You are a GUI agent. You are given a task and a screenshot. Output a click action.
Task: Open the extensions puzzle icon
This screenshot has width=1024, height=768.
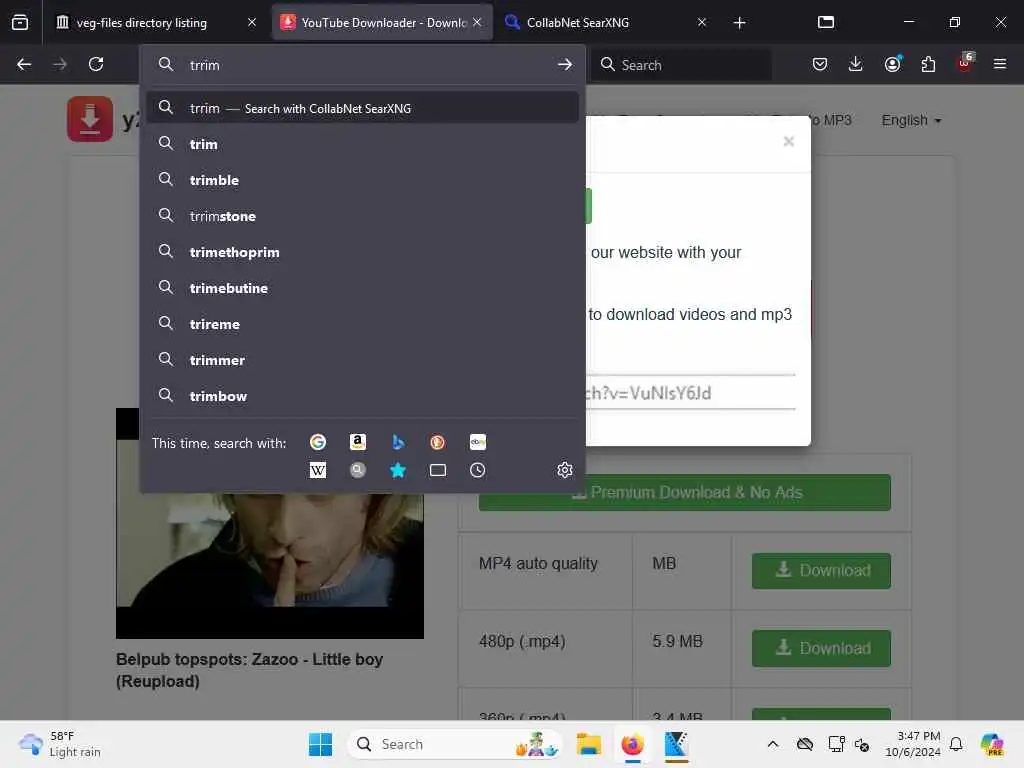pos(928,64)
